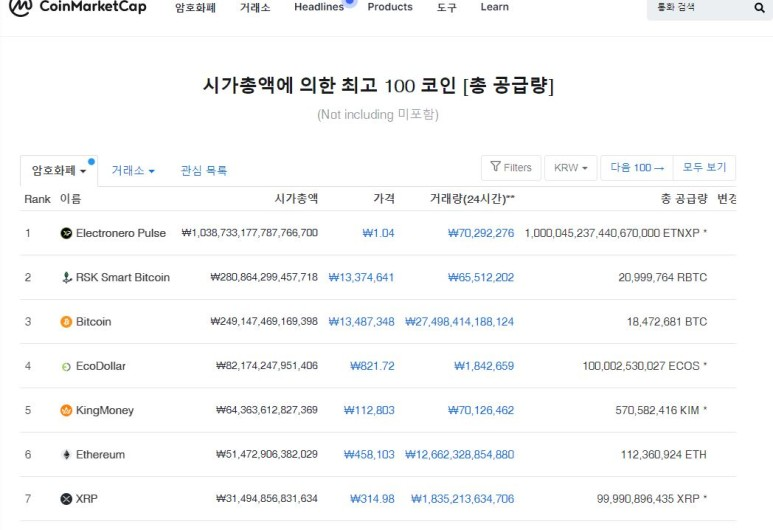Viewport: 773px width, 530px height.
Task: Click RSK Smart Bitcoin price ₩13,374,641
Action: point(361,278)
